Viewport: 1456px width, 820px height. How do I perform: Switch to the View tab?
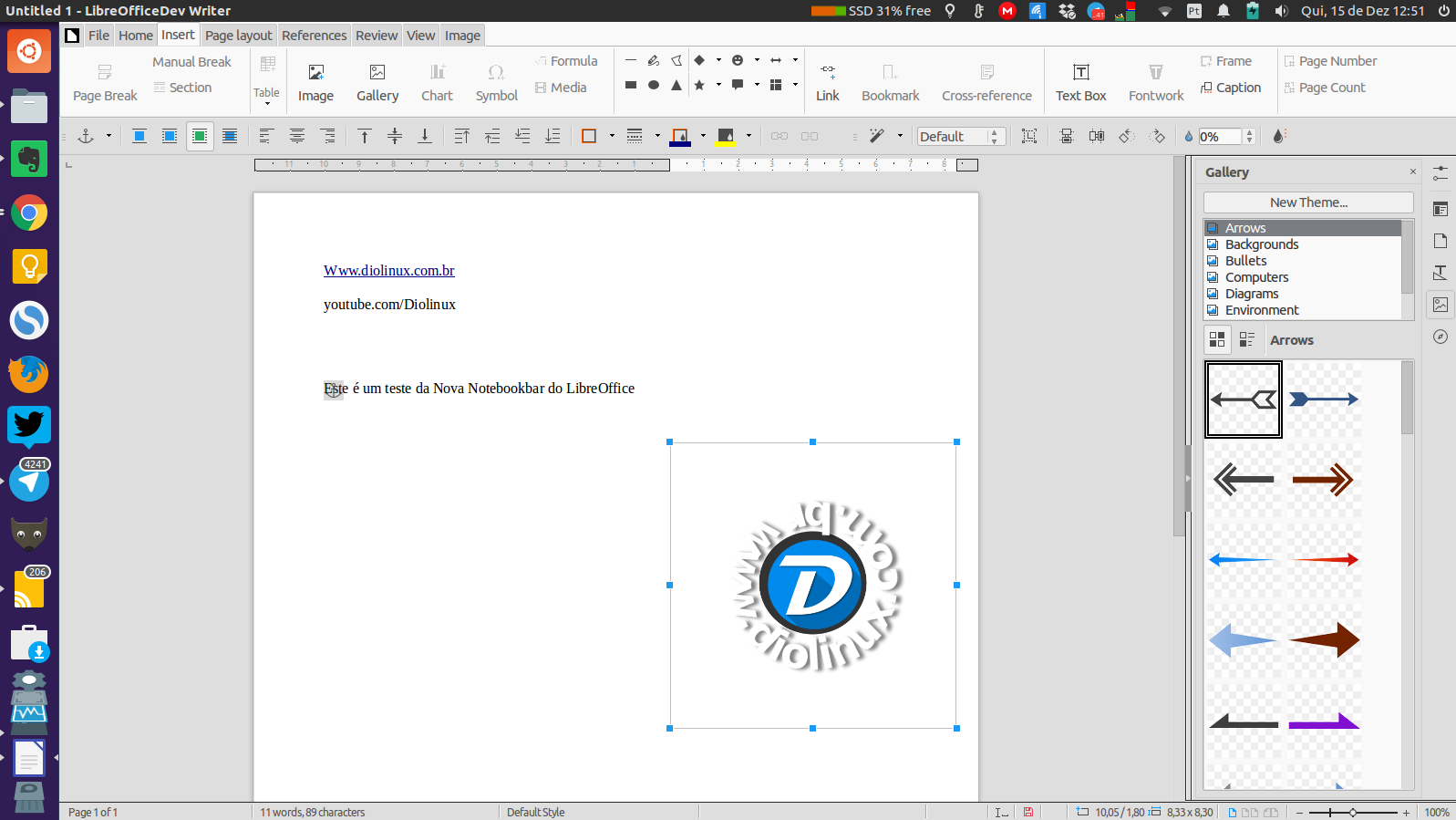click(420, 35)
